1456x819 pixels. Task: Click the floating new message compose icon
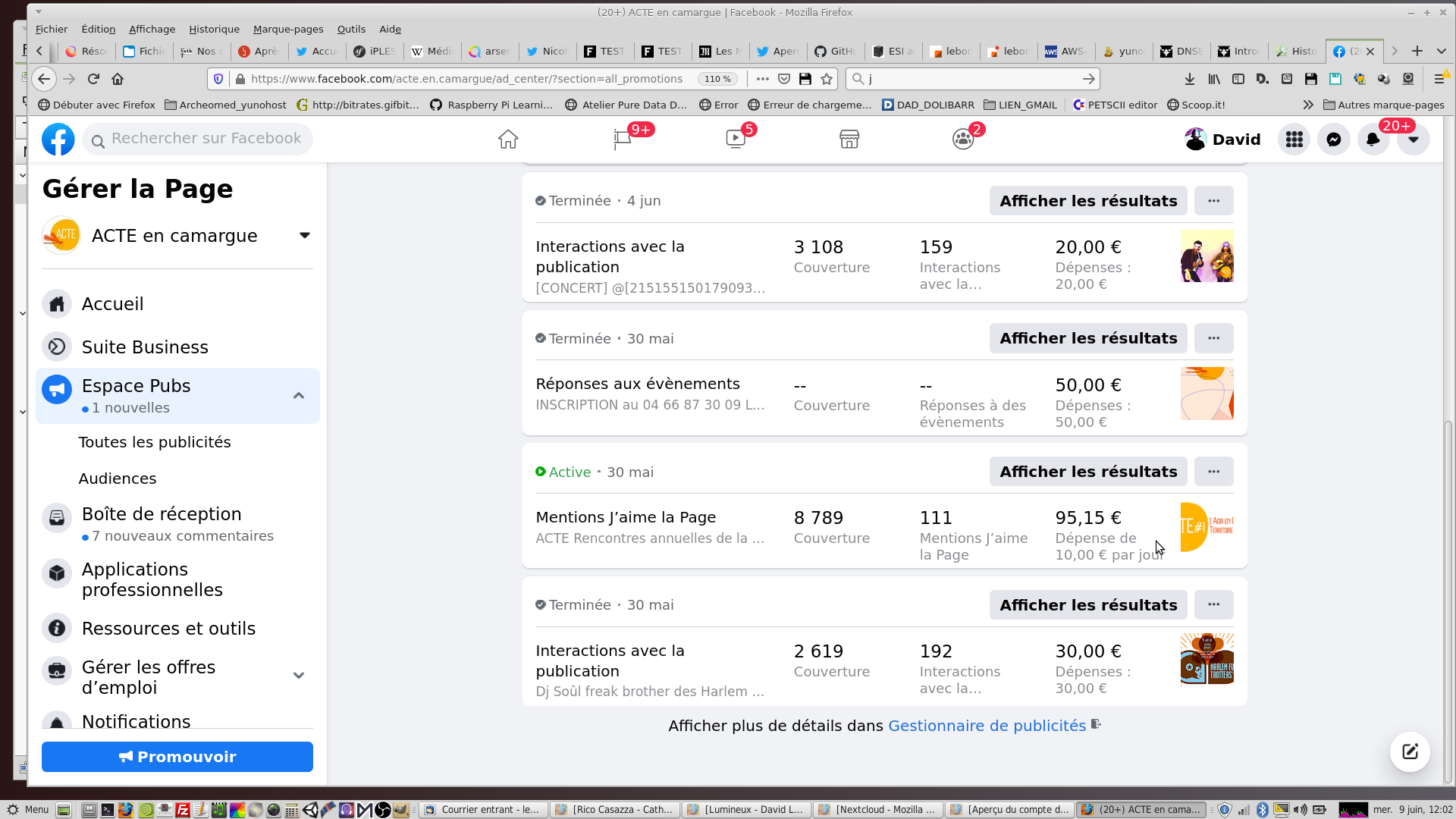pos(1410,752)
